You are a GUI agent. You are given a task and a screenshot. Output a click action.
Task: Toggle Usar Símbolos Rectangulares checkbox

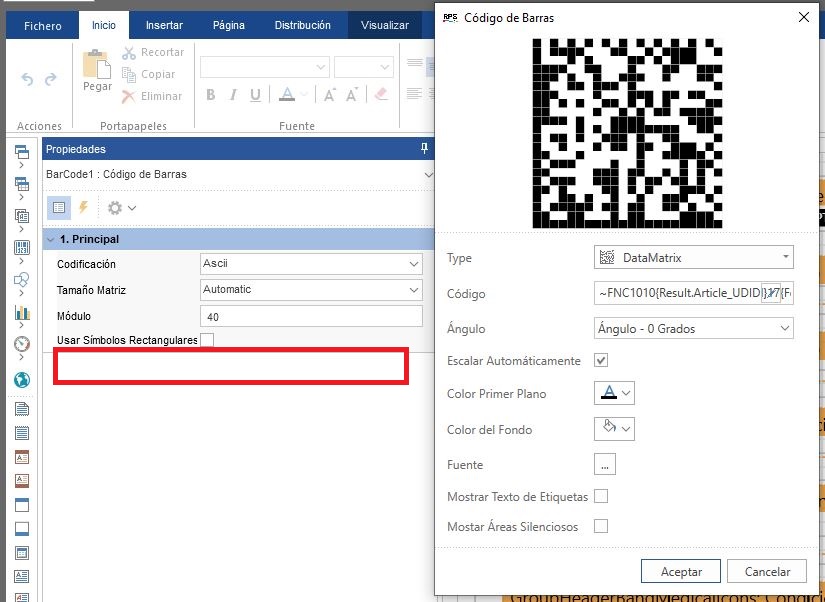(207, 340)
